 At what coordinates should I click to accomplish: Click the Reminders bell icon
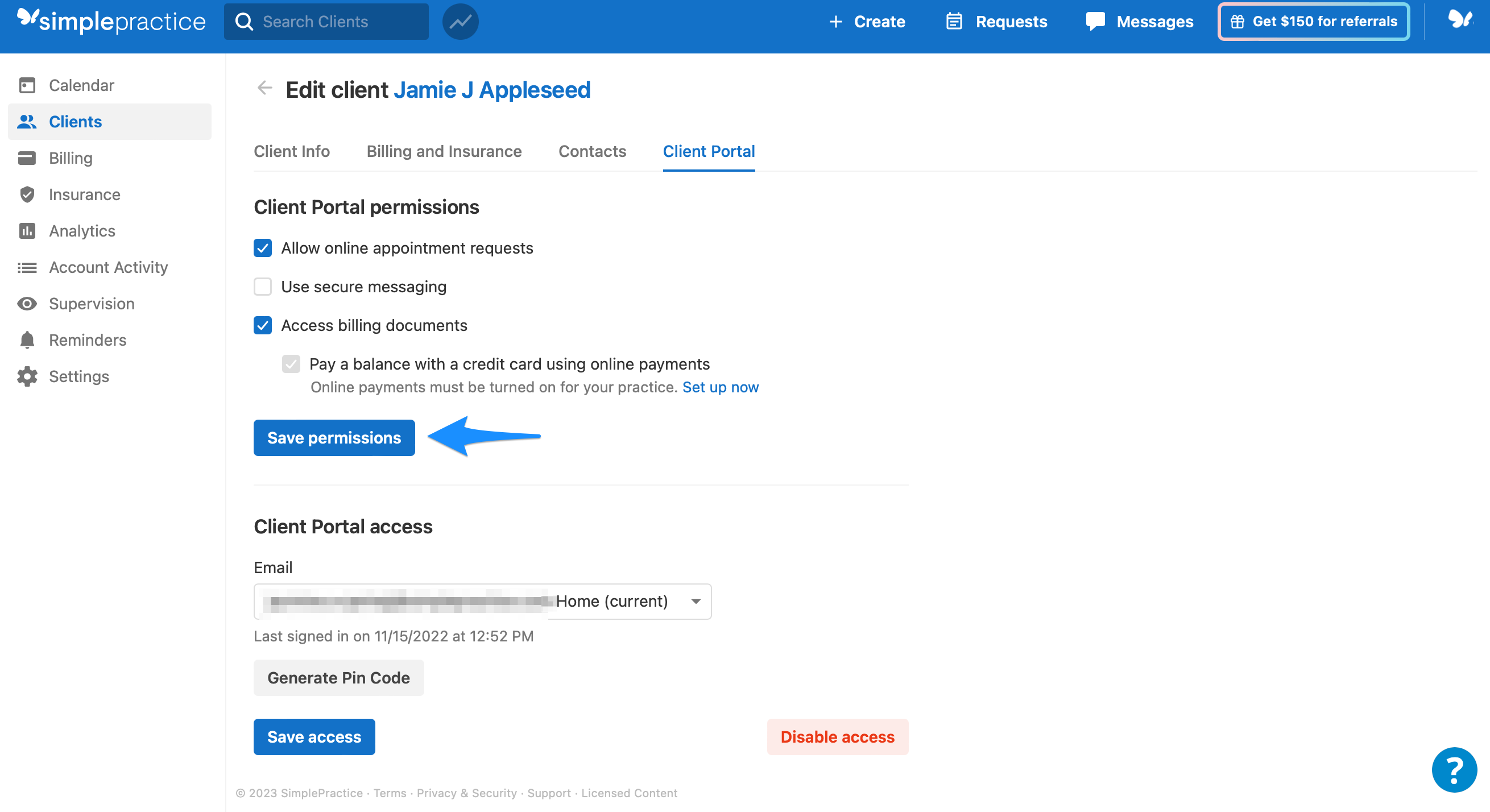click(27, 340)
